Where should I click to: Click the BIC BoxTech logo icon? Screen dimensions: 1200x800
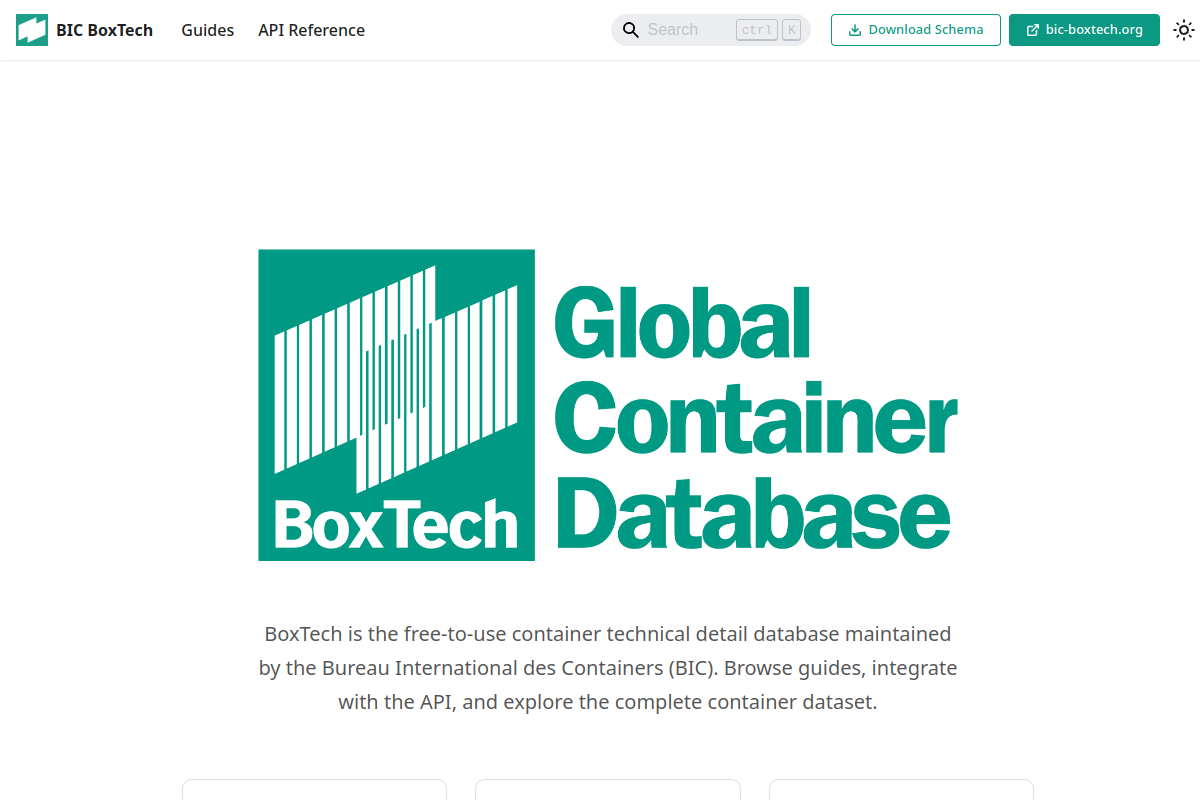click(x=32, y=30)
